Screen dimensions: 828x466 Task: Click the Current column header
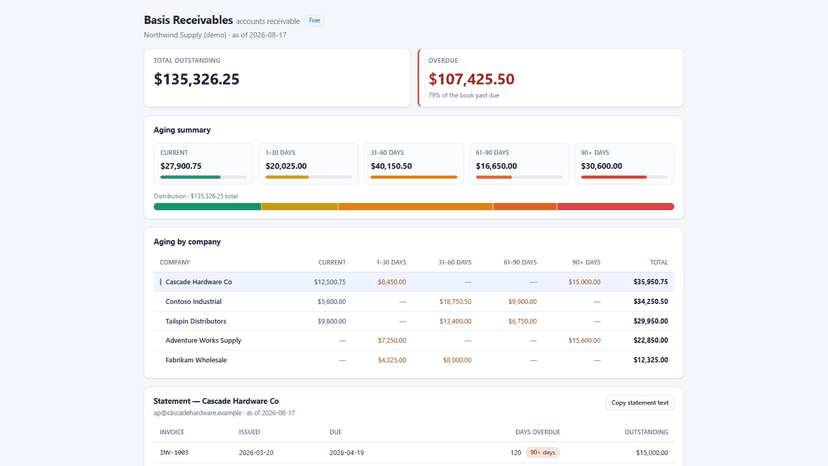point(332,263)
